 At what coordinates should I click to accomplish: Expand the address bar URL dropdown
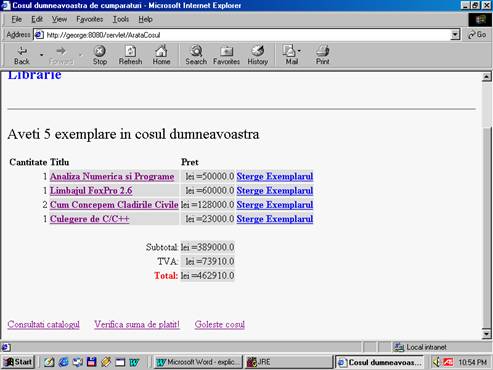tap(455, 35)
